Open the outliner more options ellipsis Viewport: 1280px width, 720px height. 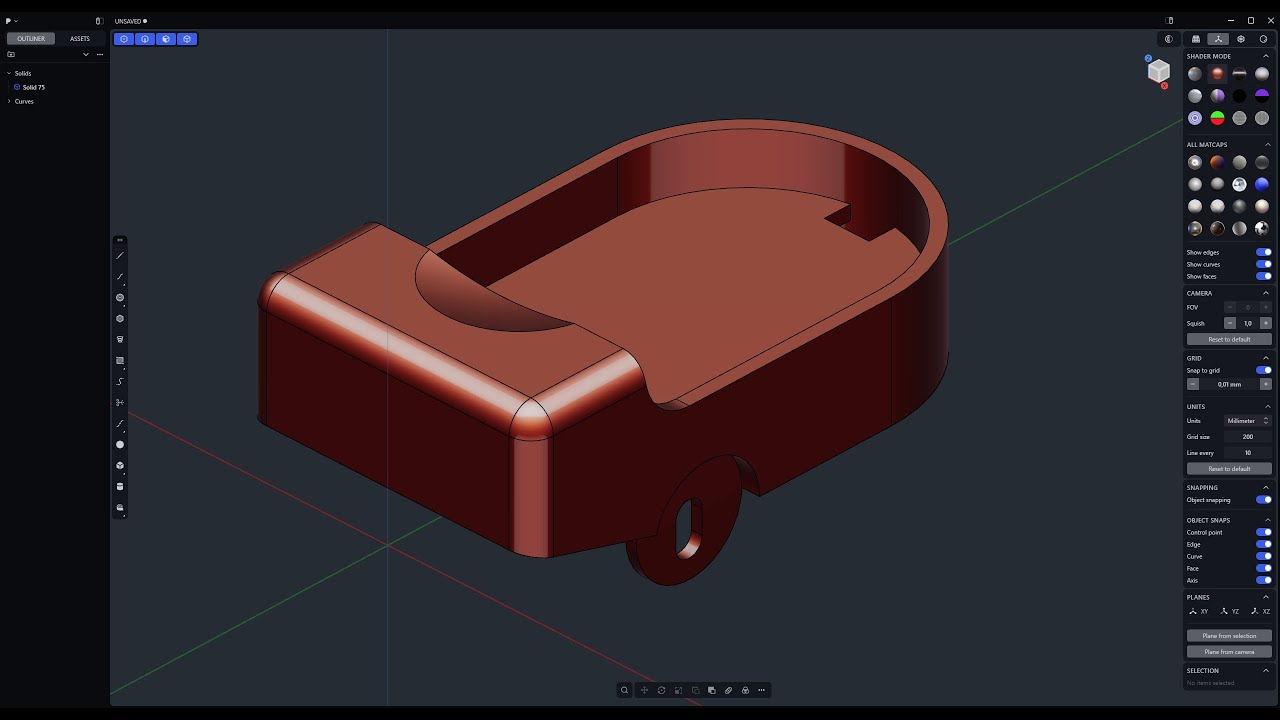(x=99, y=54)
